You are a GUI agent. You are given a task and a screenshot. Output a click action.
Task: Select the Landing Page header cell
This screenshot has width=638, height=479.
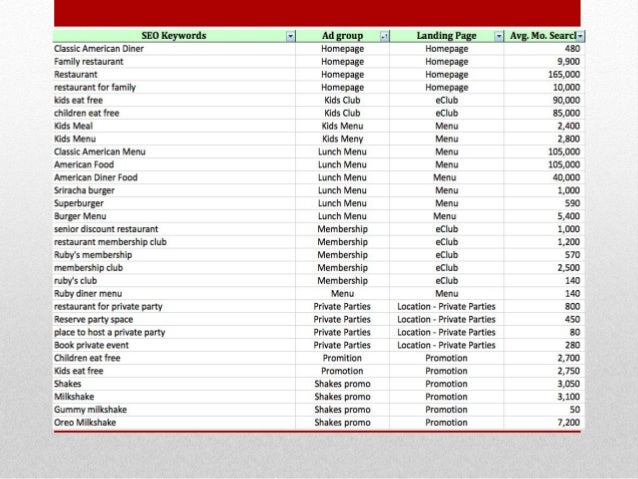coord(446,36)
